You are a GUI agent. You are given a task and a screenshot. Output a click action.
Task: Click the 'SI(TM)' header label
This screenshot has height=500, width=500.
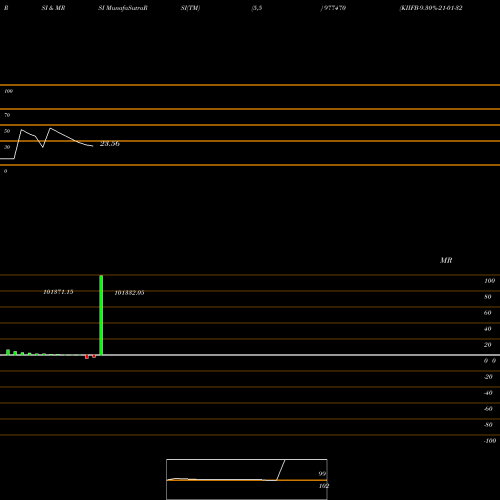pos(190,8)
